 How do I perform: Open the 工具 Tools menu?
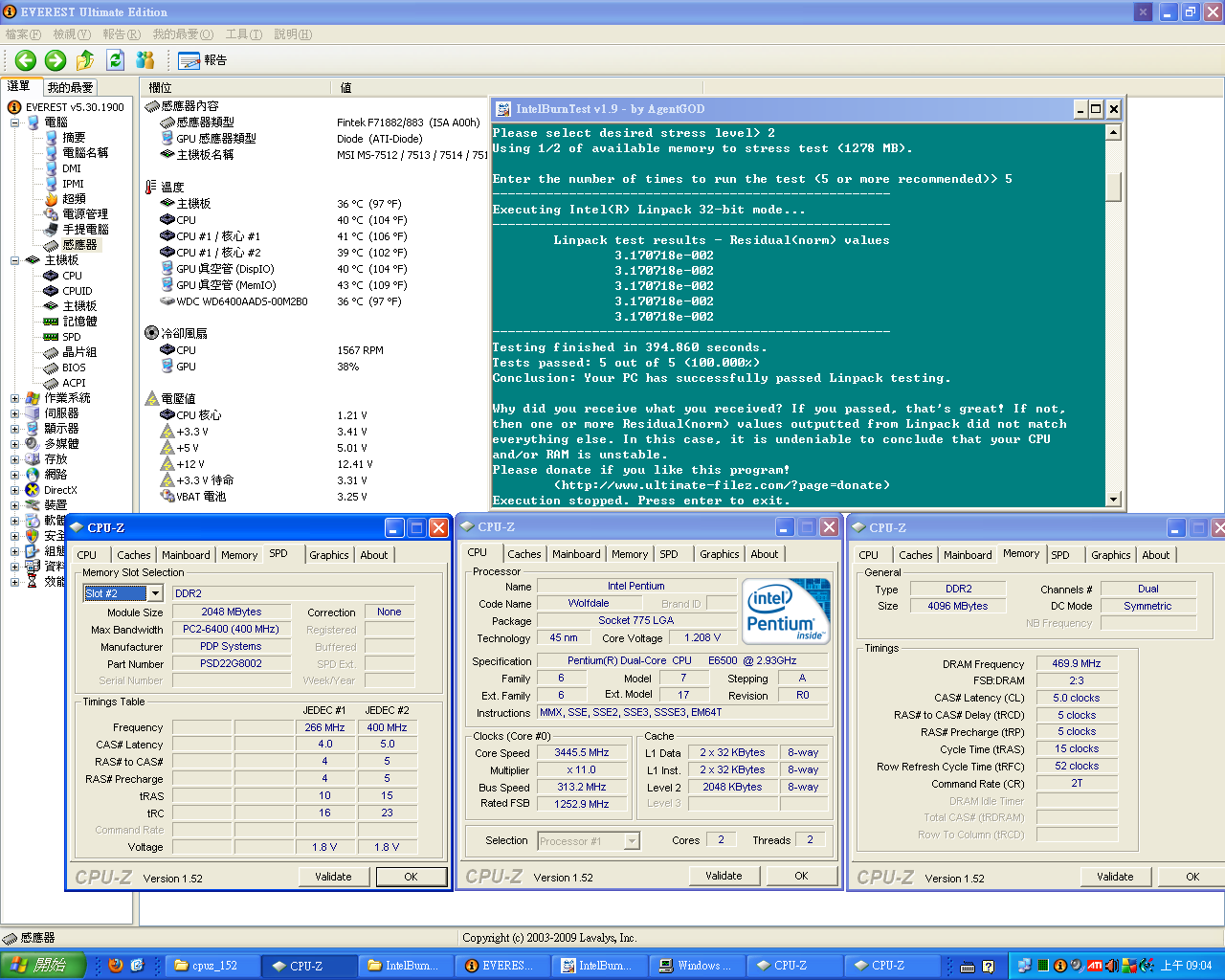[243, 34]
